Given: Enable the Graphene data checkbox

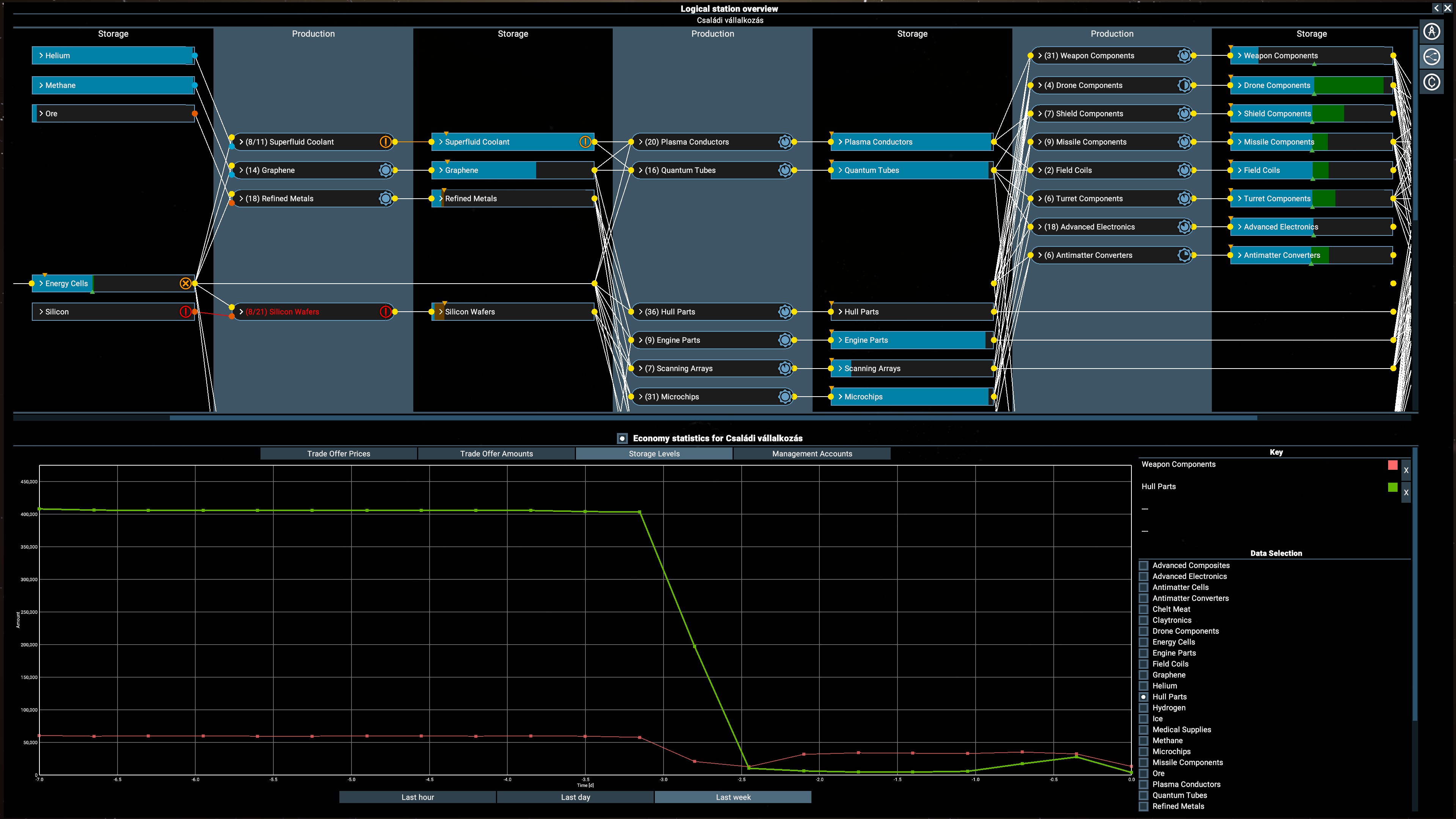Looking at the screenshot, I should pyautogui.click(x=1144, y=675).
